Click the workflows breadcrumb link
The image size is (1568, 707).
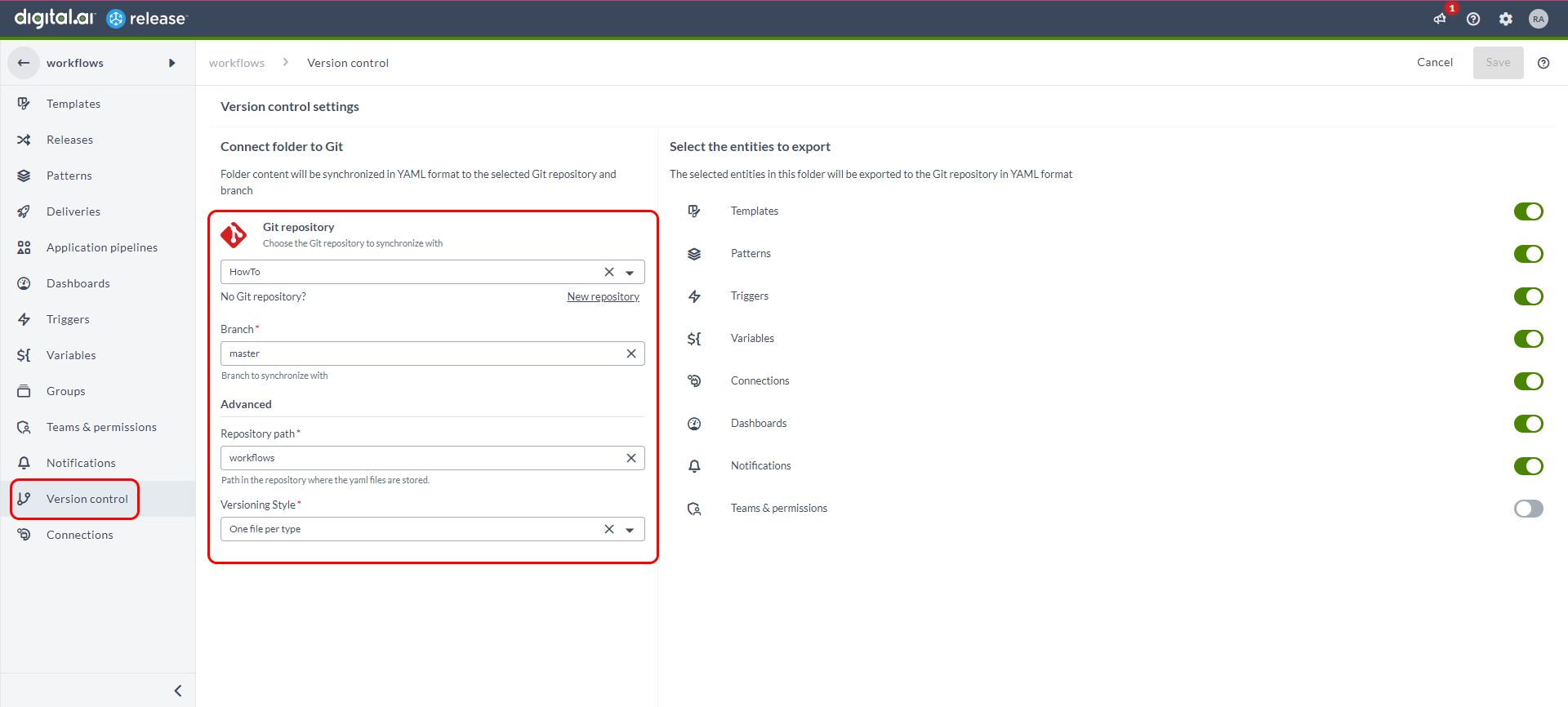[x=237, y=63]
